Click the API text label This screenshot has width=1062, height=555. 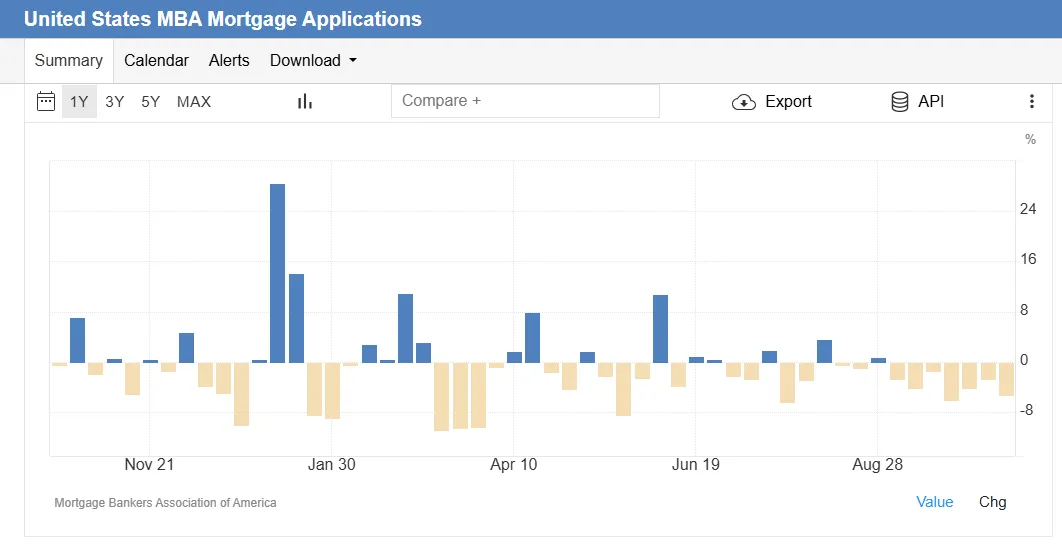(931, 102)
